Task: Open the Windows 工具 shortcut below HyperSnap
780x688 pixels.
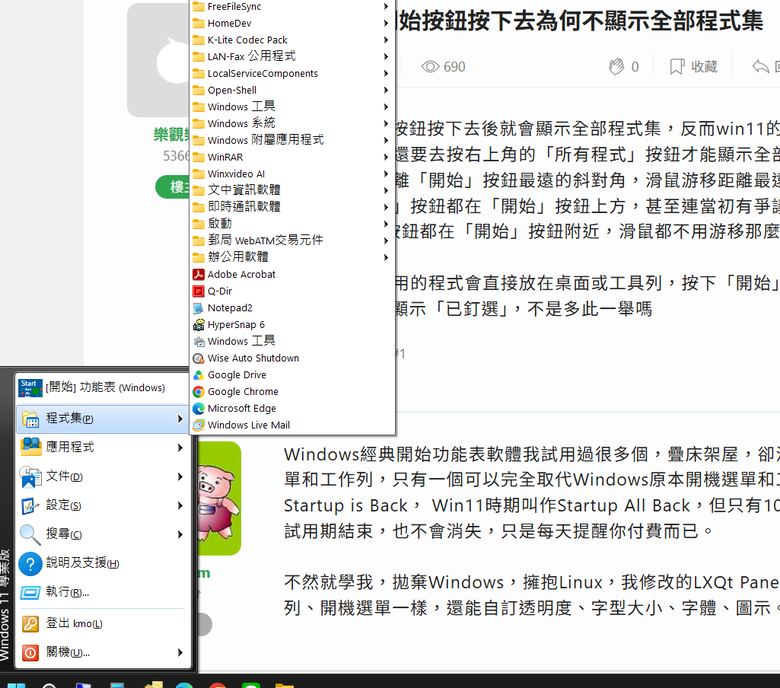Action: coord(292,341)
